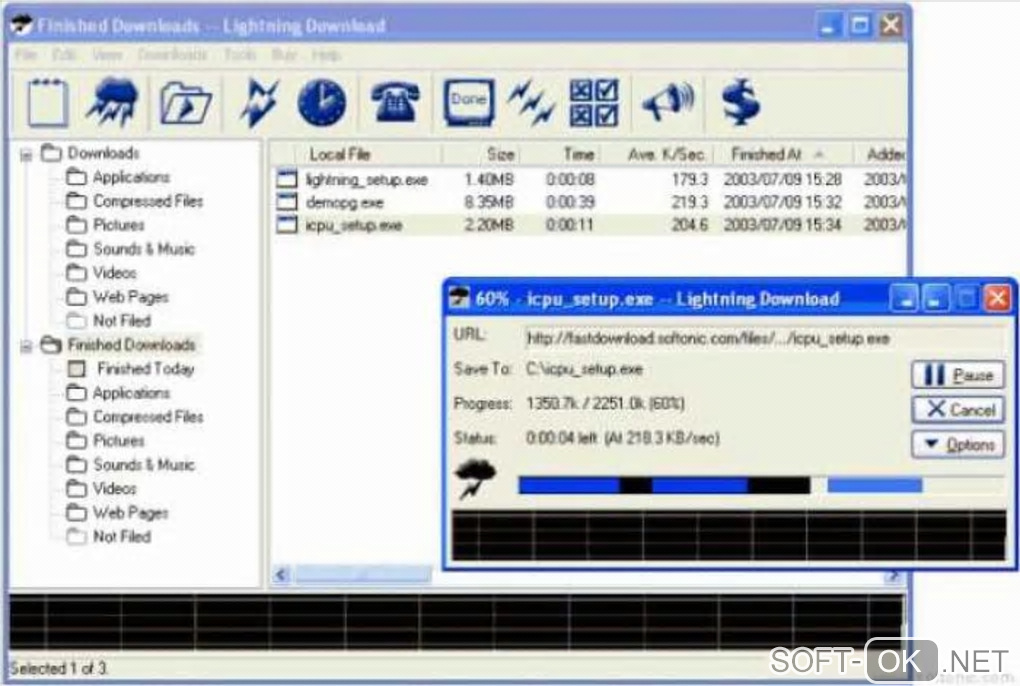Select Videos under the Downloads folder

pos(101,273)
